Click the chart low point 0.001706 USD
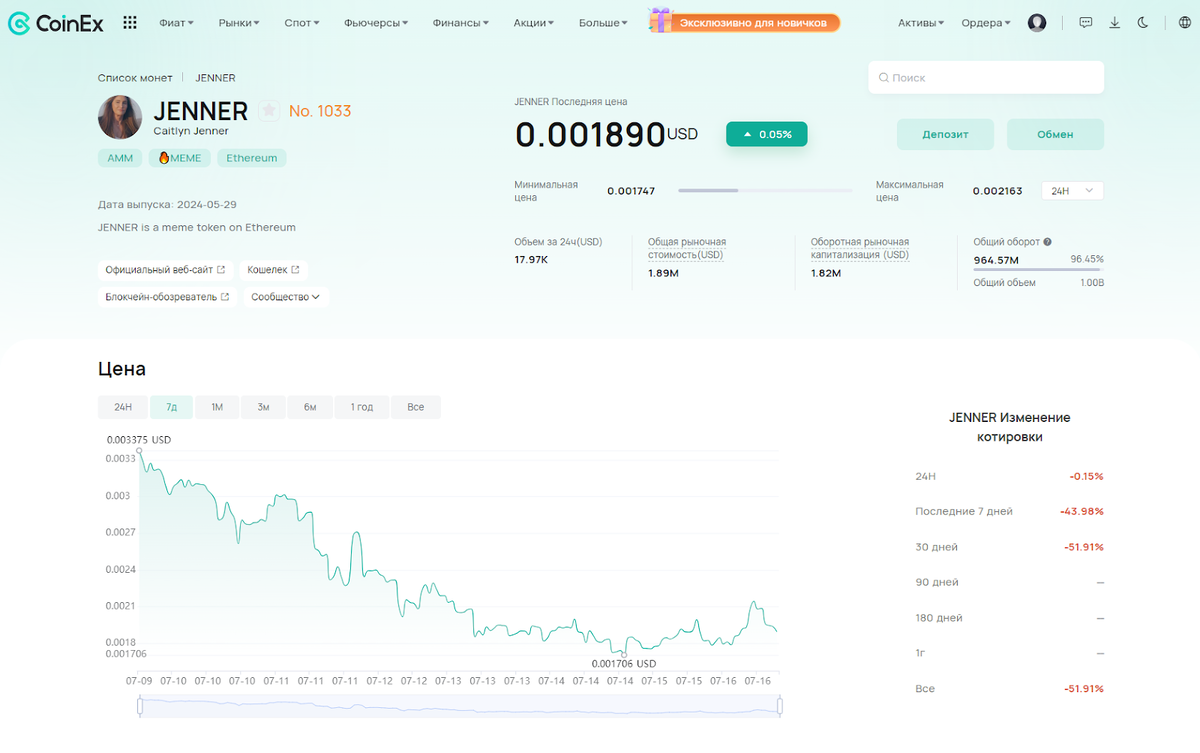 coord(624,655)
